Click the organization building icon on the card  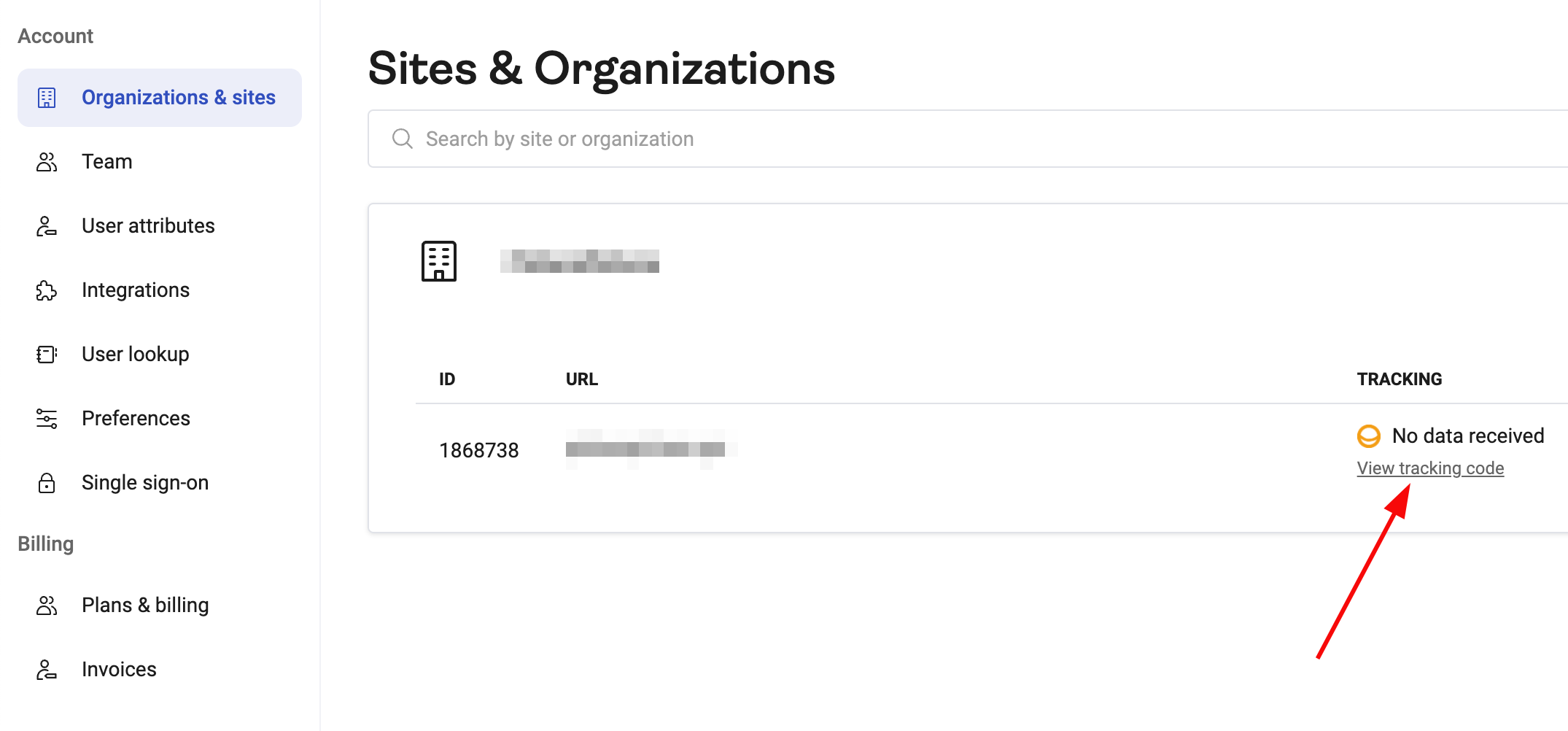click(x=438, y=260)
